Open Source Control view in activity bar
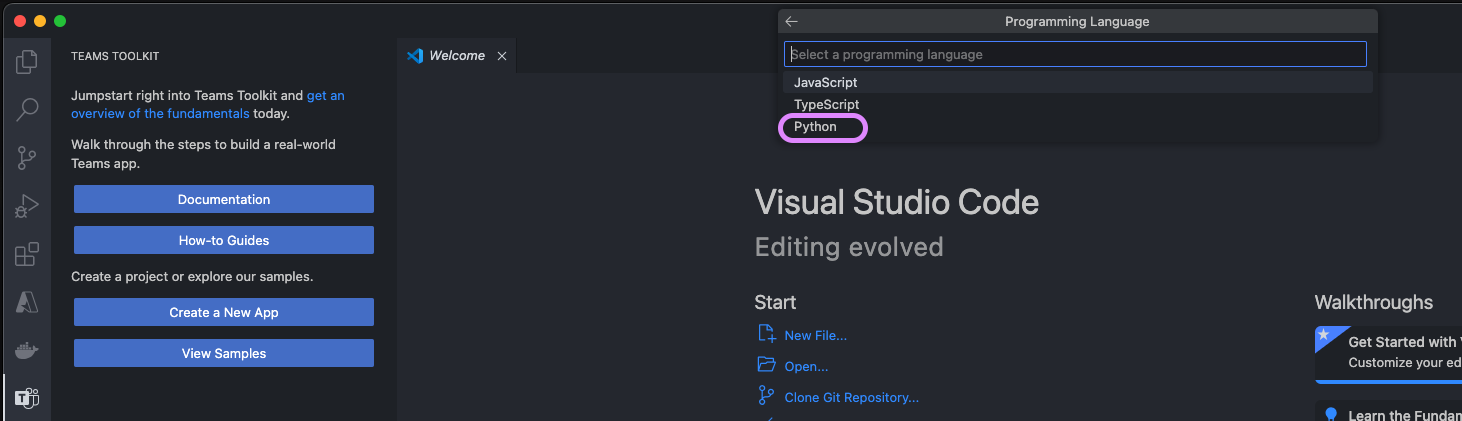 (x=27, y=157)
